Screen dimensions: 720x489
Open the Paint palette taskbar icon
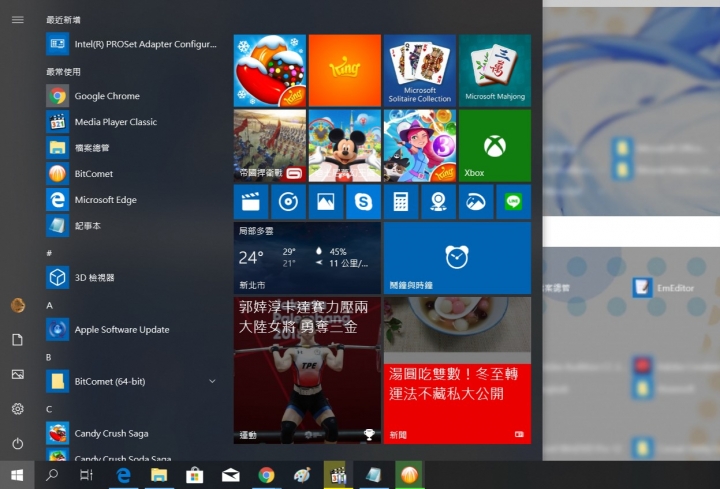302,475
